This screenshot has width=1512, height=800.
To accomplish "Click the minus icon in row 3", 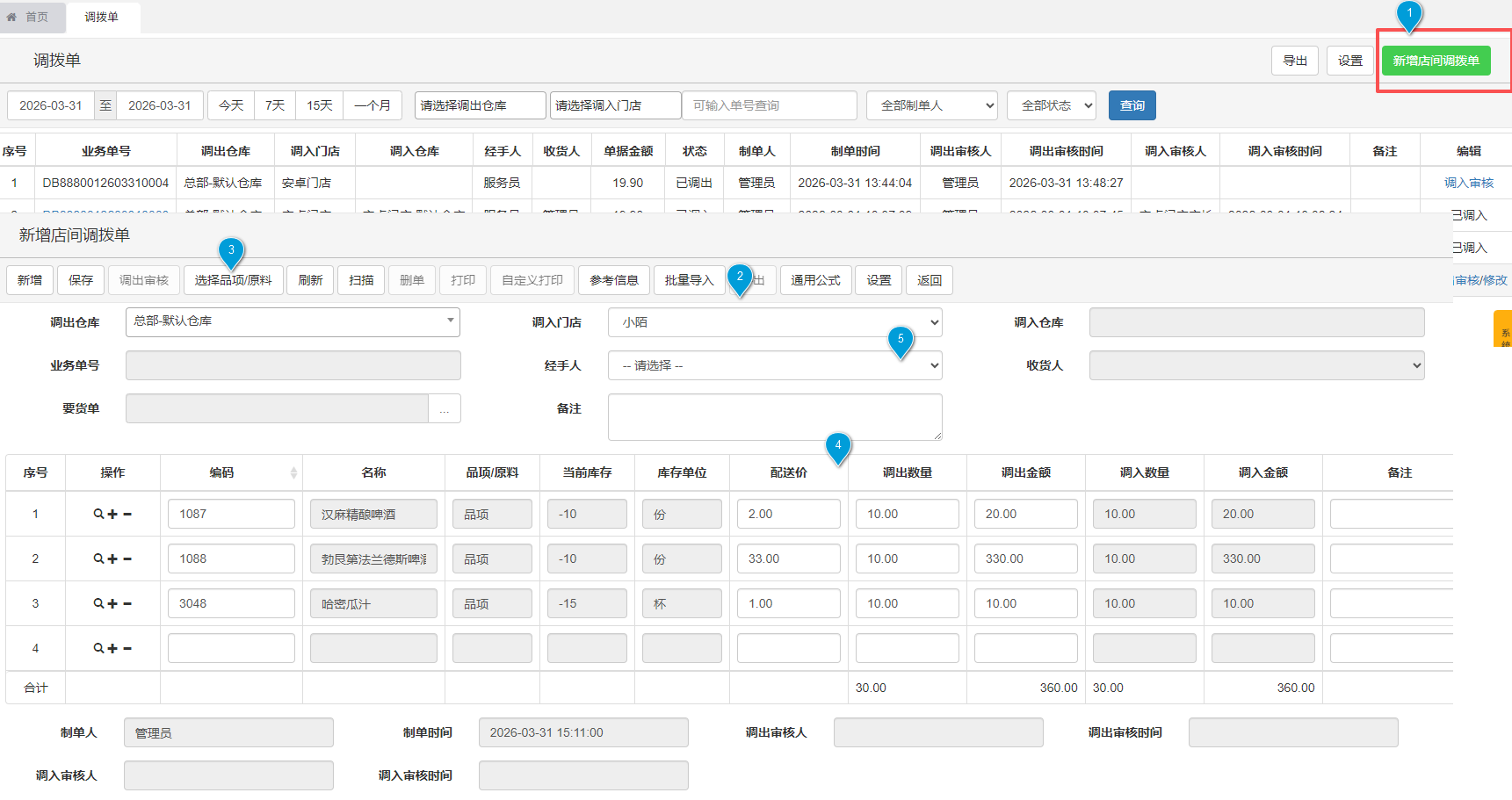I will (x=127, y=604).
